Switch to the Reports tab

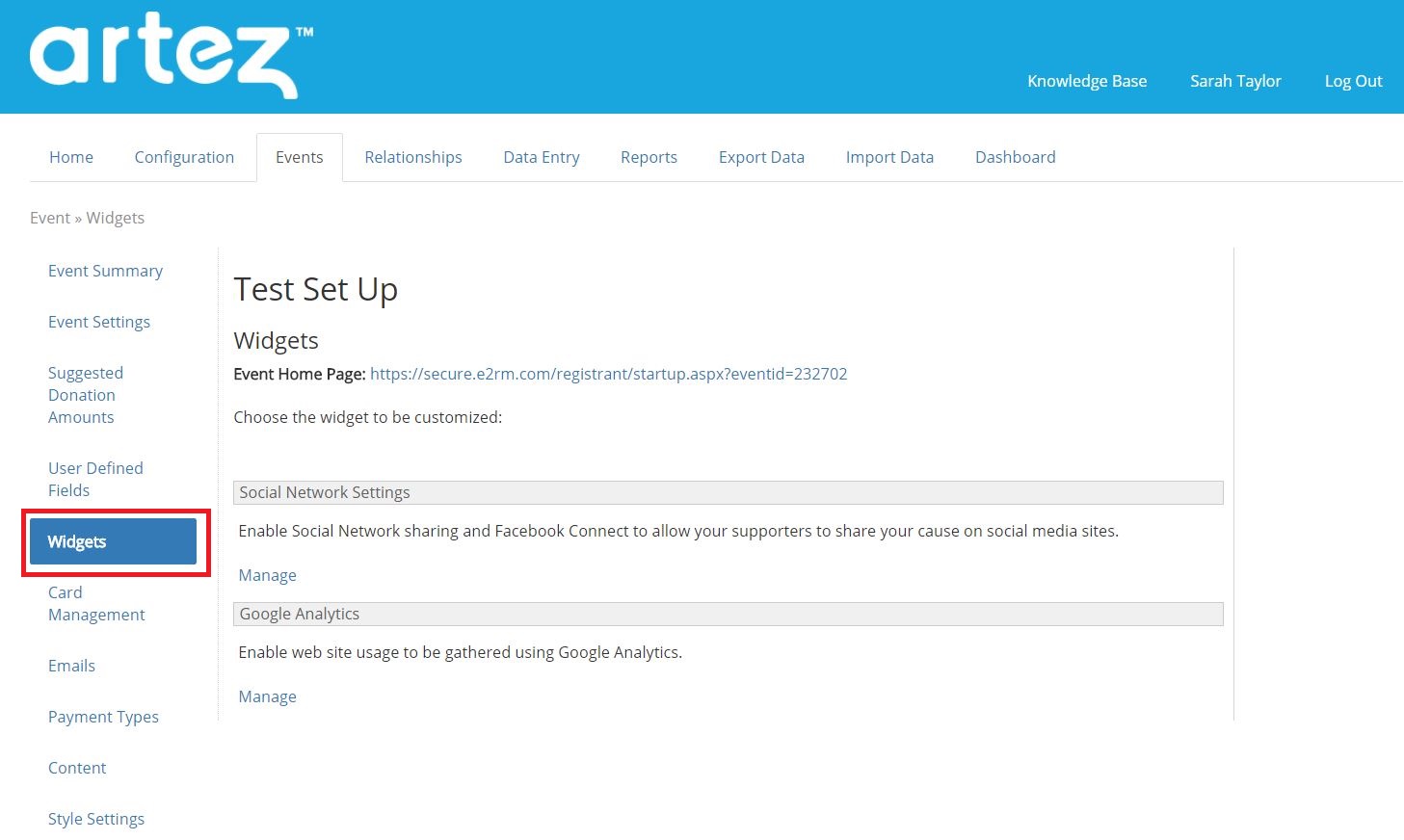[x=649, y=157]
